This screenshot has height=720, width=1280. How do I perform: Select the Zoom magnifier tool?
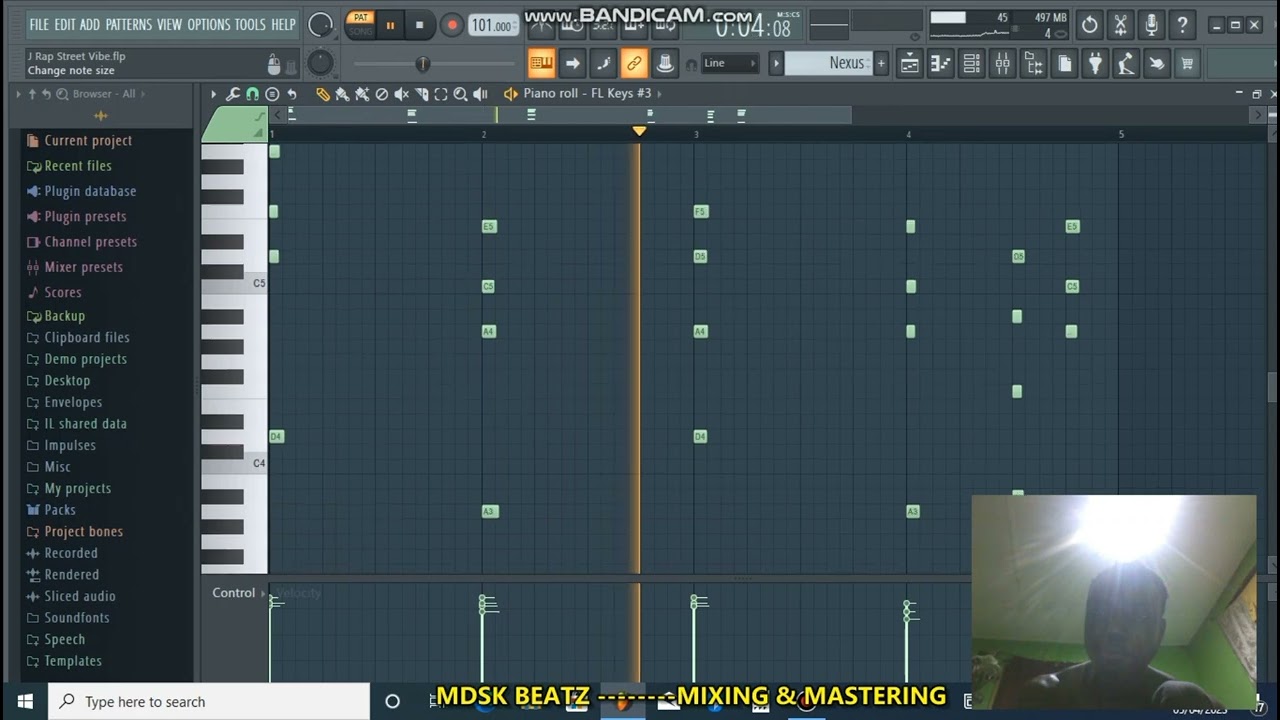pyautogui.click(x=461, y=94)
